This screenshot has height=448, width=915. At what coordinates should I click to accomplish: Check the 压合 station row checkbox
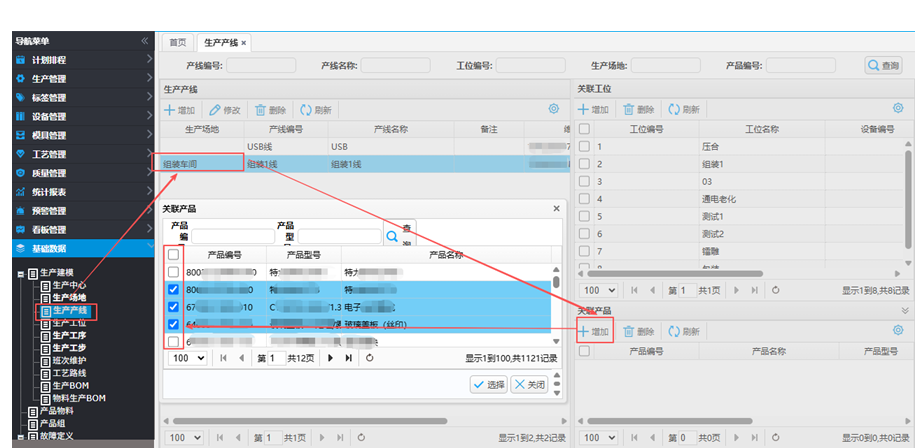[584, 146]
